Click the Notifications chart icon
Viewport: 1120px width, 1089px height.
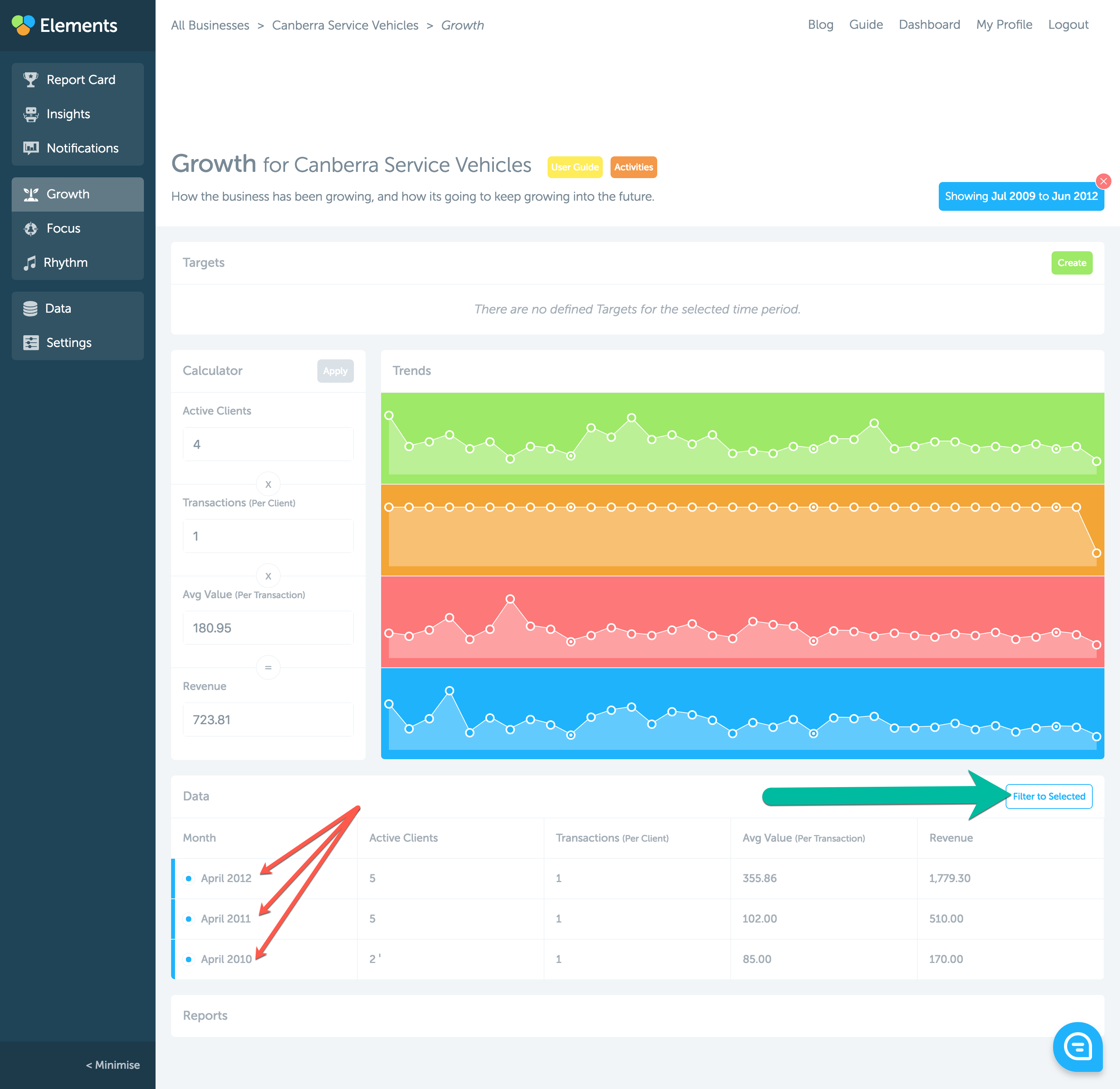click(x=31, y=148)
